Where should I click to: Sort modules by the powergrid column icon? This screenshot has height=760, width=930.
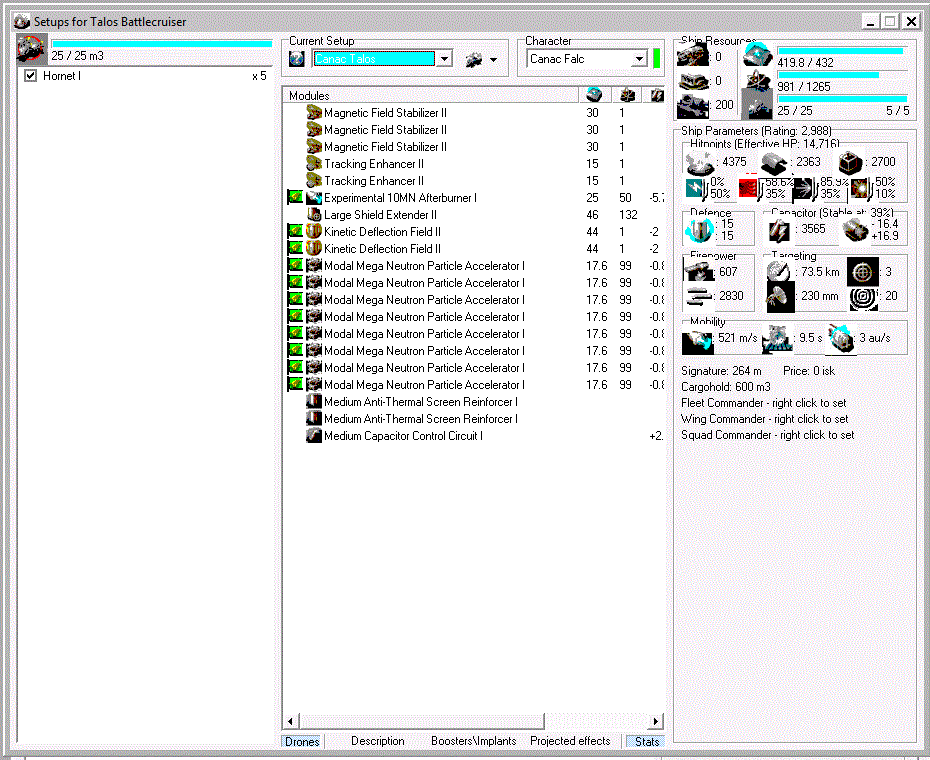click(628, 95)
